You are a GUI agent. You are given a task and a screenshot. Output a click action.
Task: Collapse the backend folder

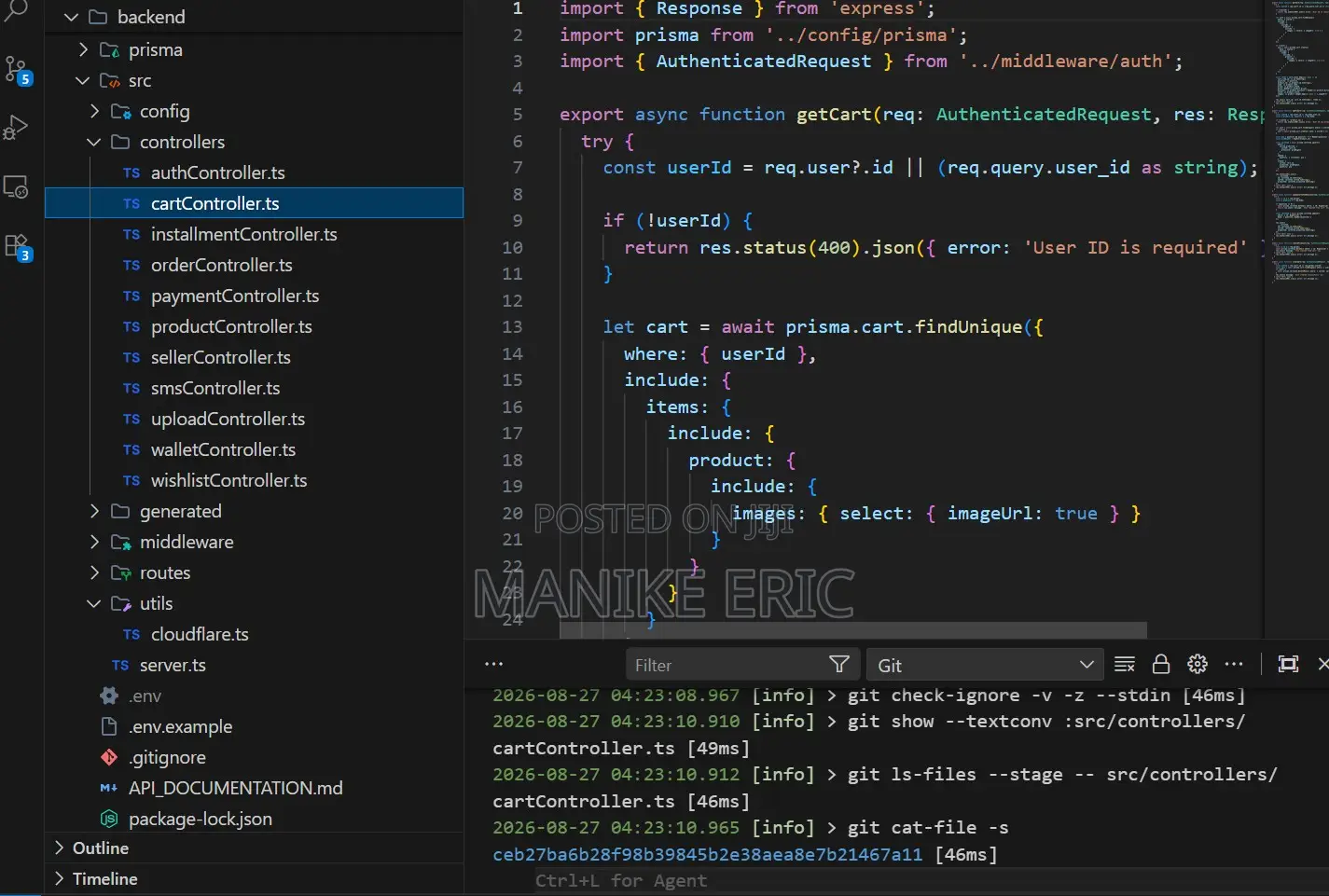pyautogui.click(x=72, y=17)
